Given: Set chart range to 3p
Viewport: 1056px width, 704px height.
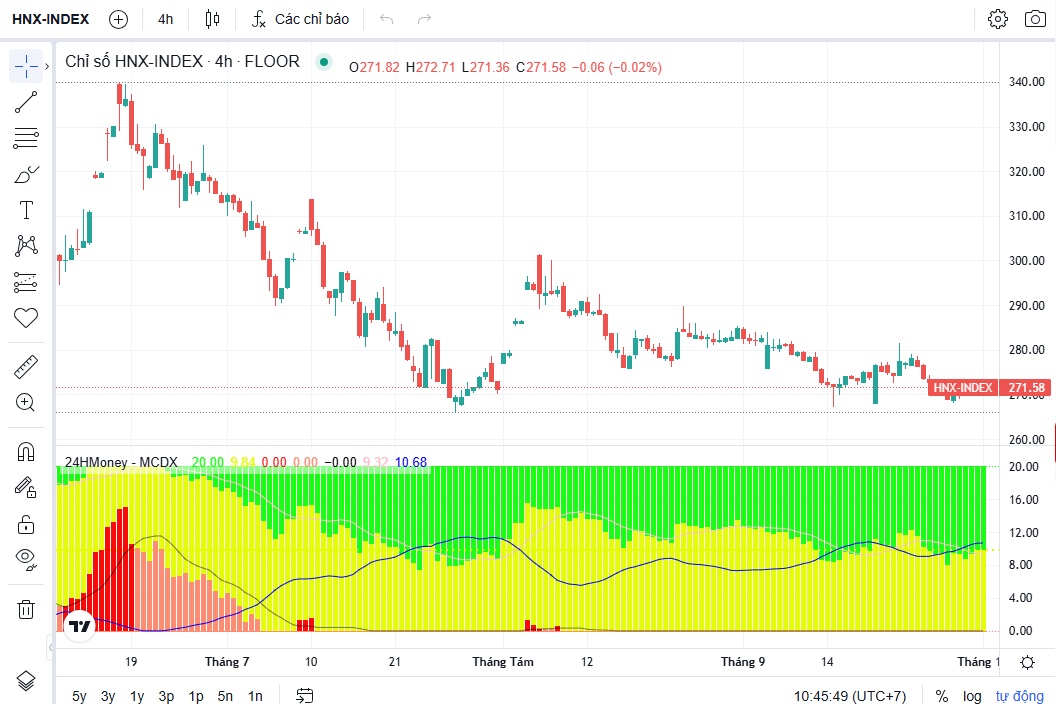Looking at the screenshot, I should tap(166, 696).
